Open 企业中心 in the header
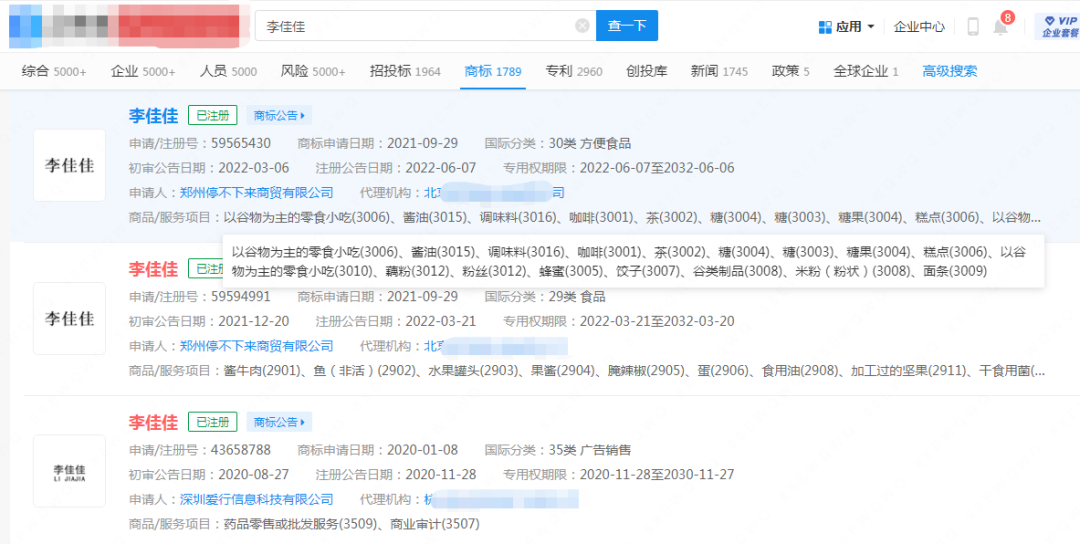The width and height of the screenshot is (1080, 544). coord(919,27)
